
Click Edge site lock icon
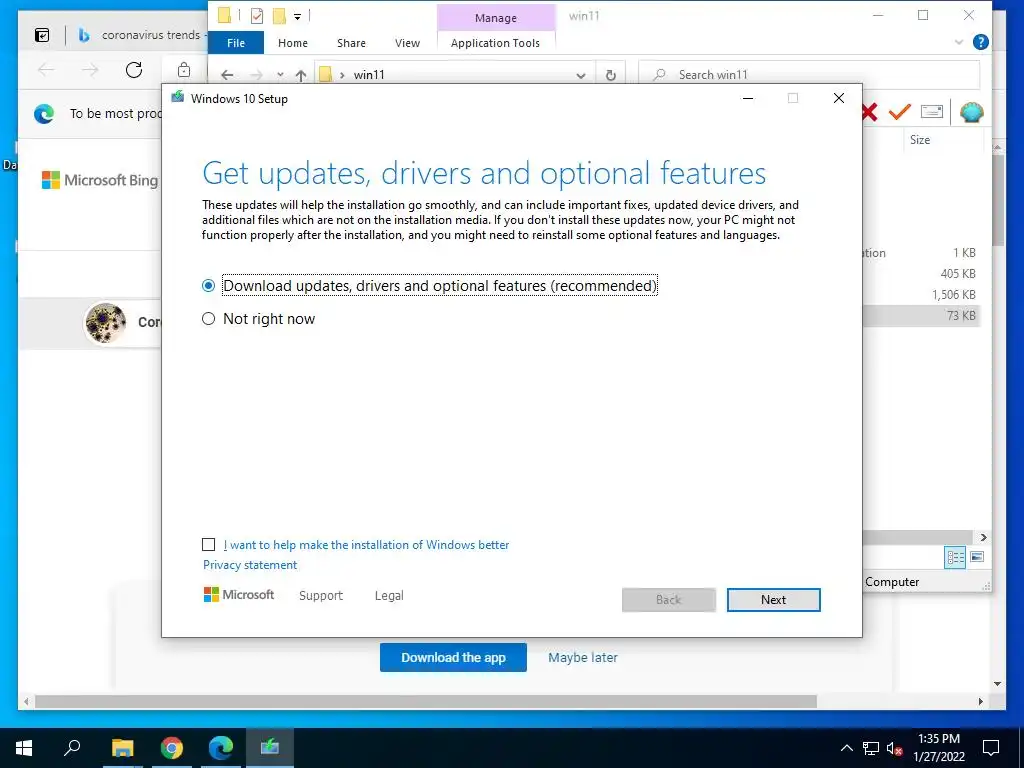pos(184,70)
